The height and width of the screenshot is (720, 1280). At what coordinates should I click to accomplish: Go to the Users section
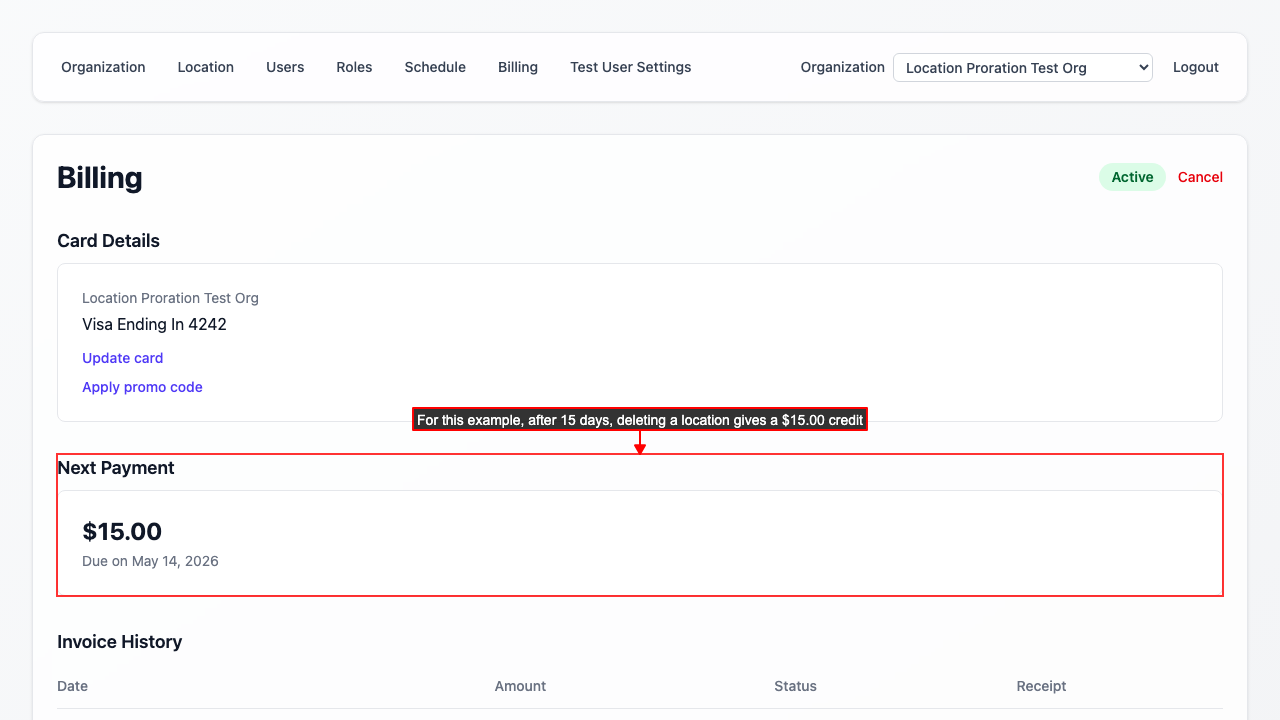click(x=285, y=67)
